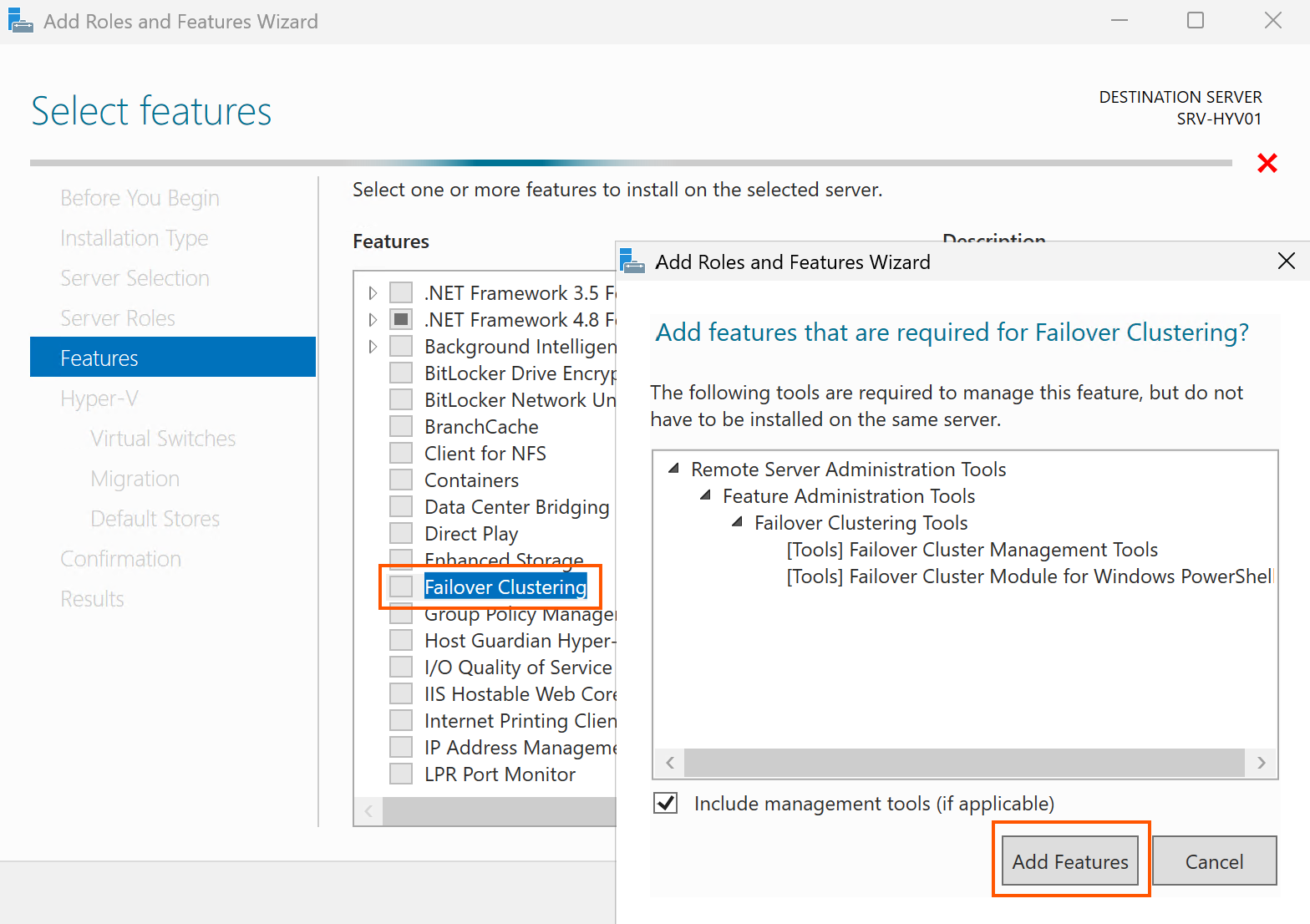The image size is (1310, 924).
Task: Click left arrow of features list scrollbar
Action: pyautogui.click(x=368, y=811)
